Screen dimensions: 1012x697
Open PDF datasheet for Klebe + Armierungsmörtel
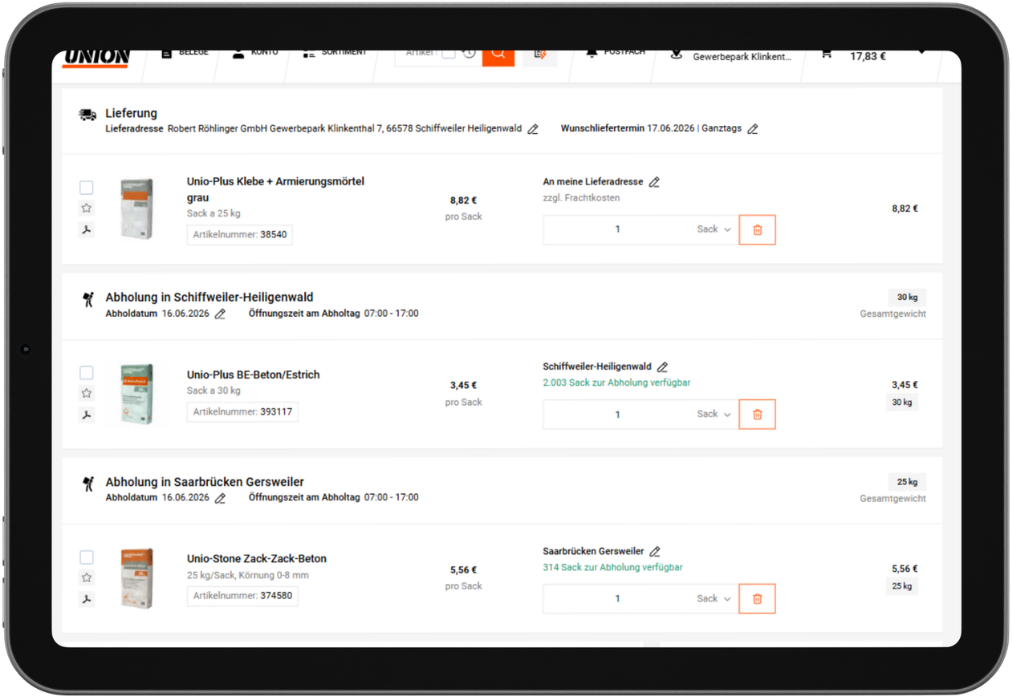86,230
